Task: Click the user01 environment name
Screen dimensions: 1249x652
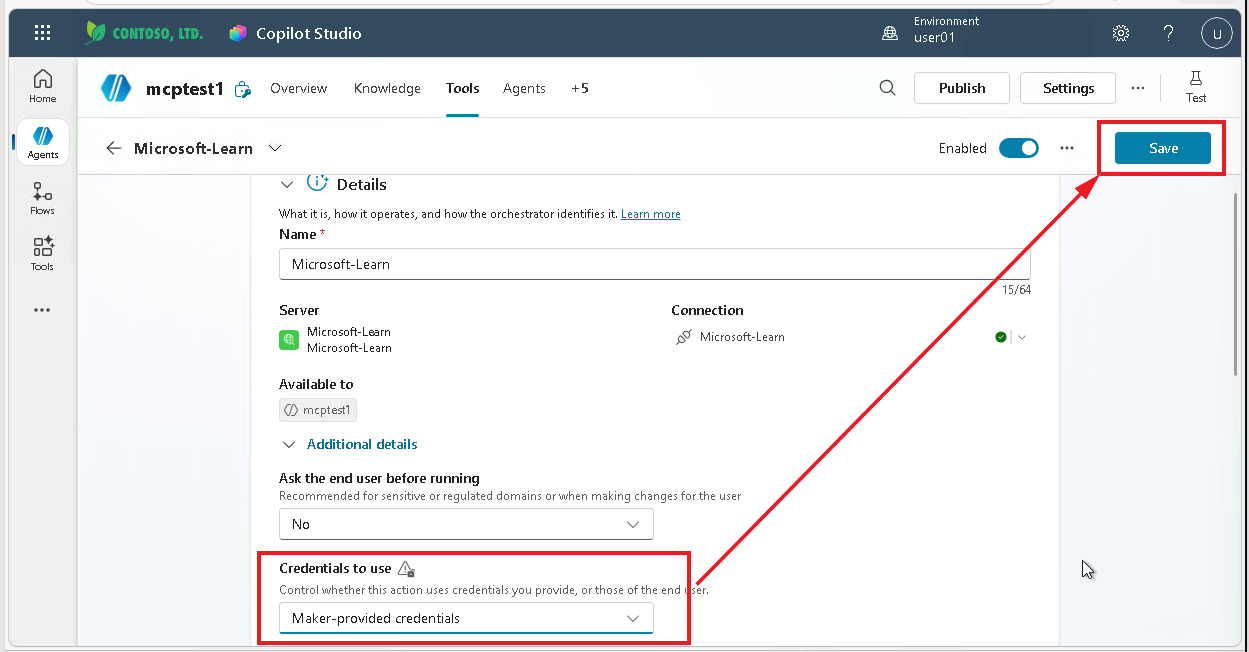Action: 935,38
